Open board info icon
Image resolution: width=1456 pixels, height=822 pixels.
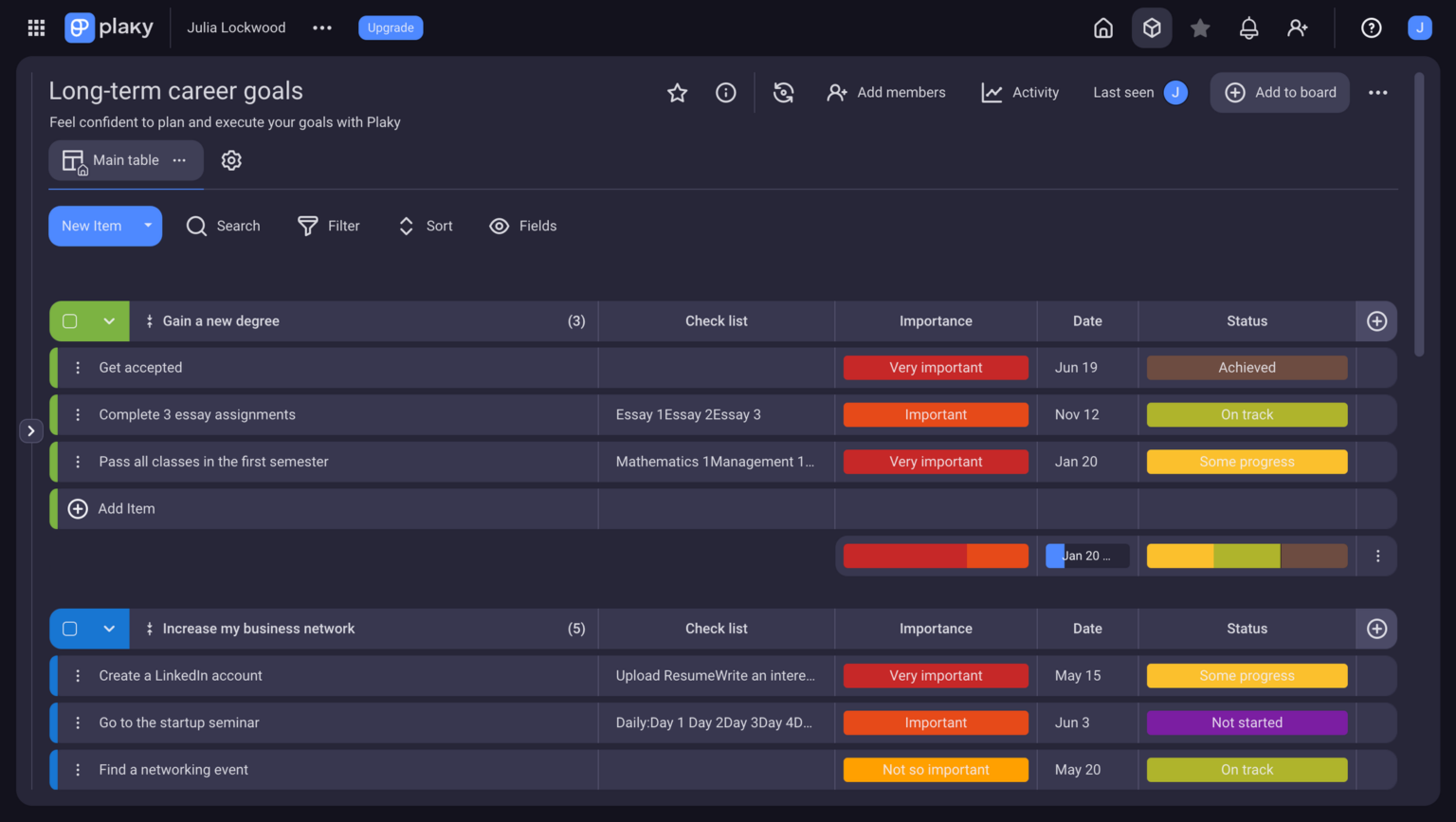tap(725, 92)
